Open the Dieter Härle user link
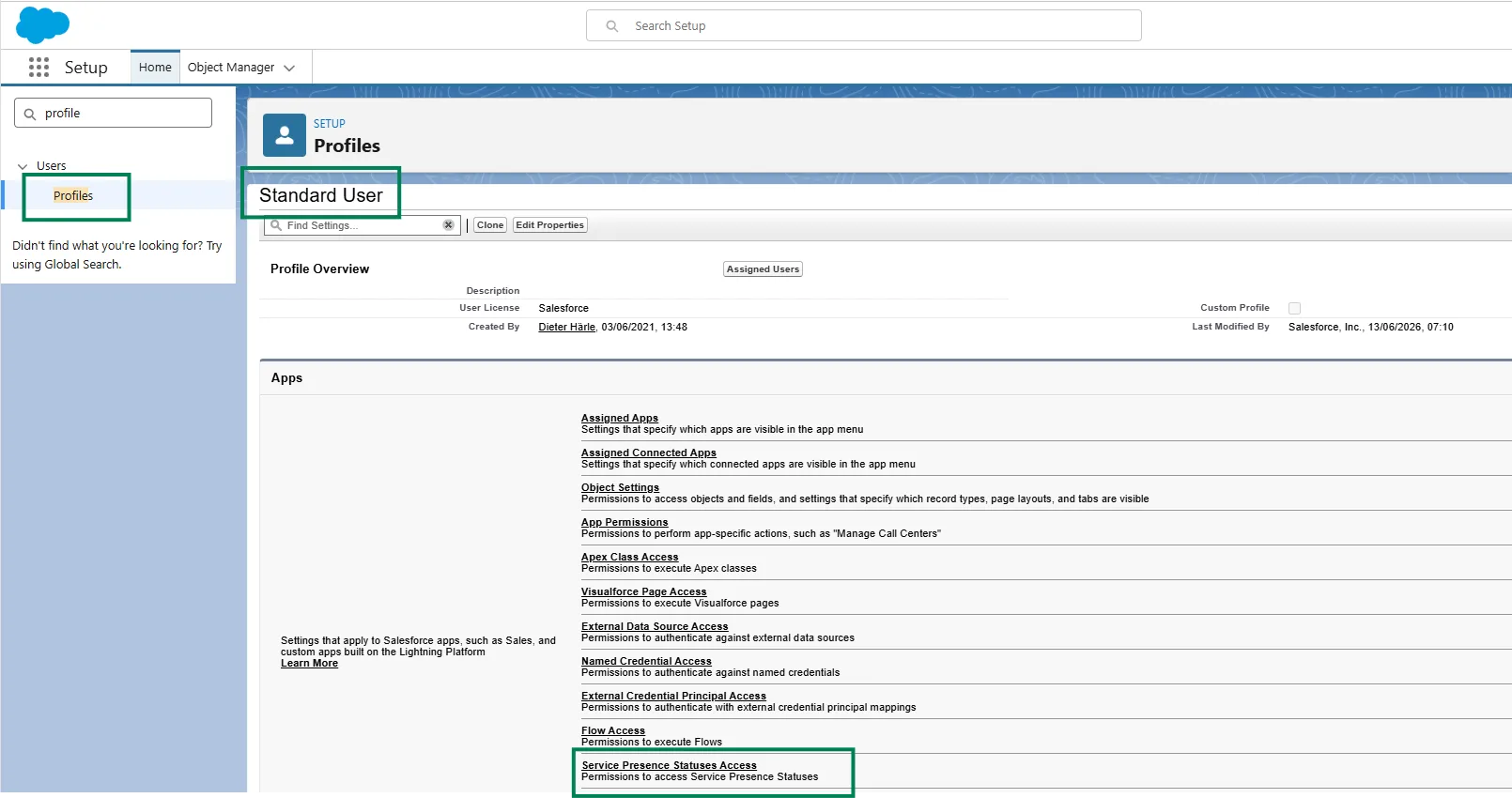1512x798 pixels. coord(567,327)
